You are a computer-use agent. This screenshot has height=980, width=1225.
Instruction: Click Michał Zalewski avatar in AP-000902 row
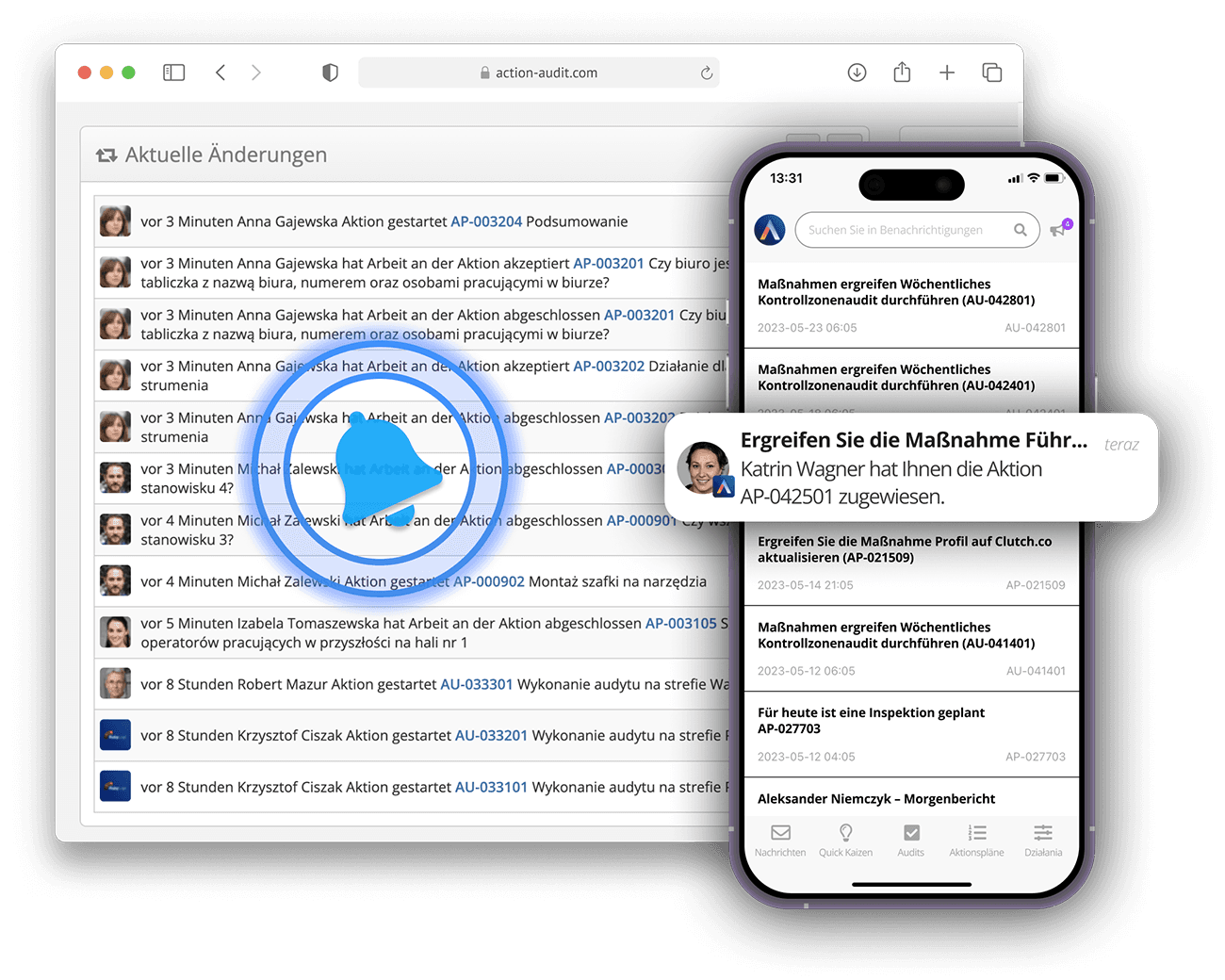(x=115, y=580)
